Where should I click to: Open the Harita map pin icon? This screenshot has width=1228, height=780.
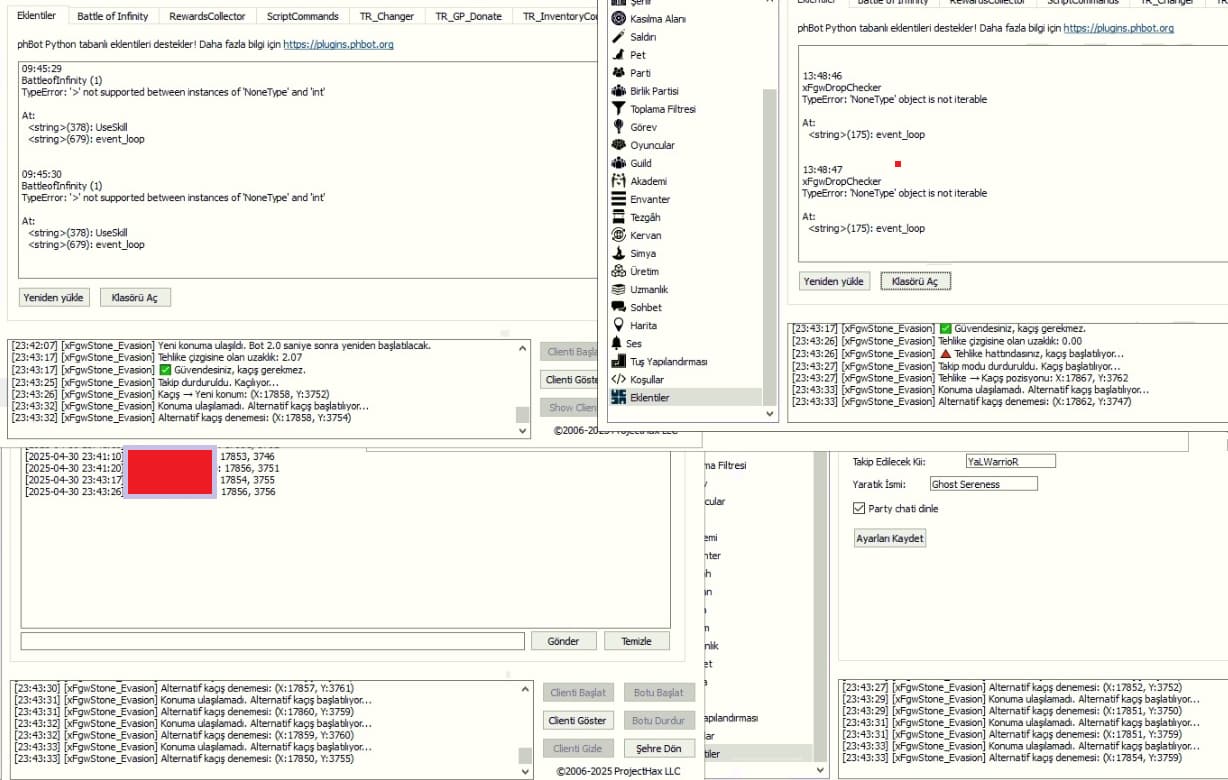(619, 325)
